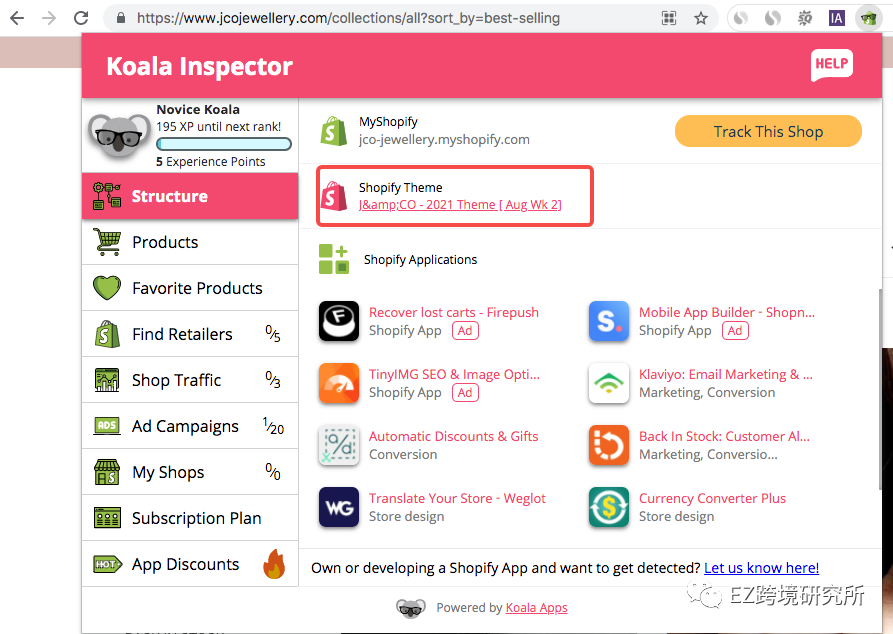Open Automatic Discounts & Gifts link

coord(453,436)
